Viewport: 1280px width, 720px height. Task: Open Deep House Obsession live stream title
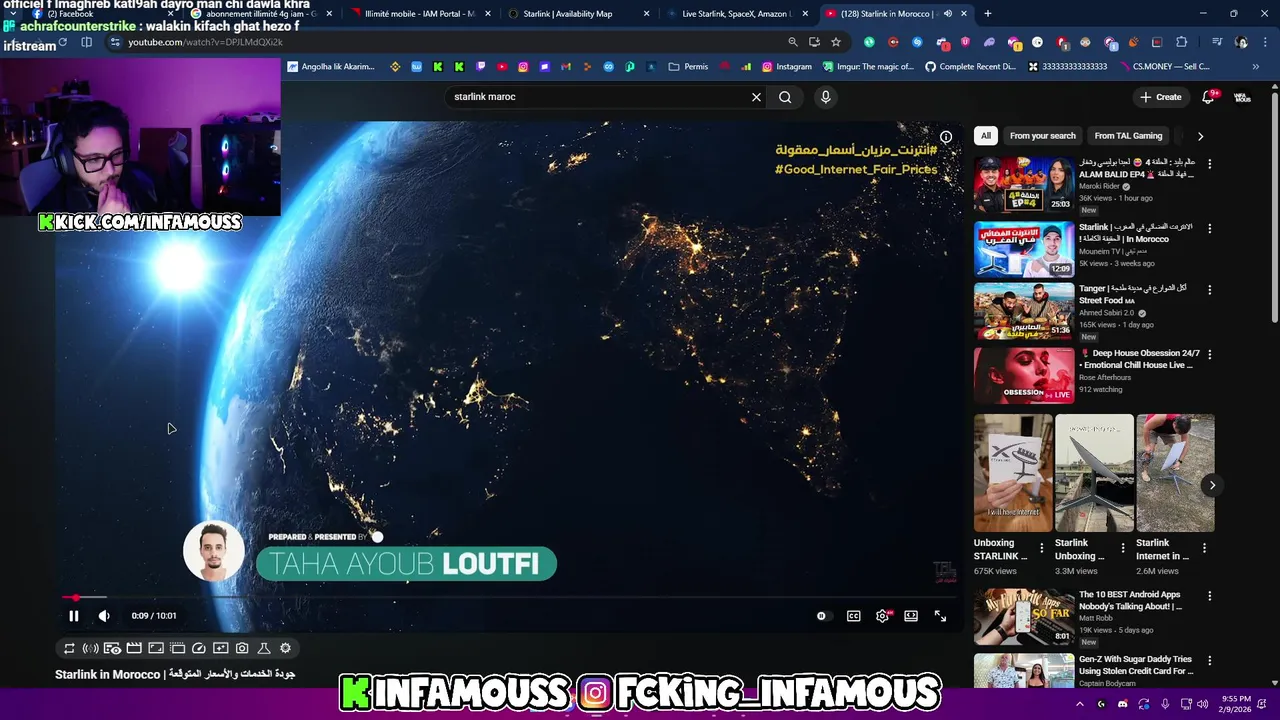(x=1139, y=359)
